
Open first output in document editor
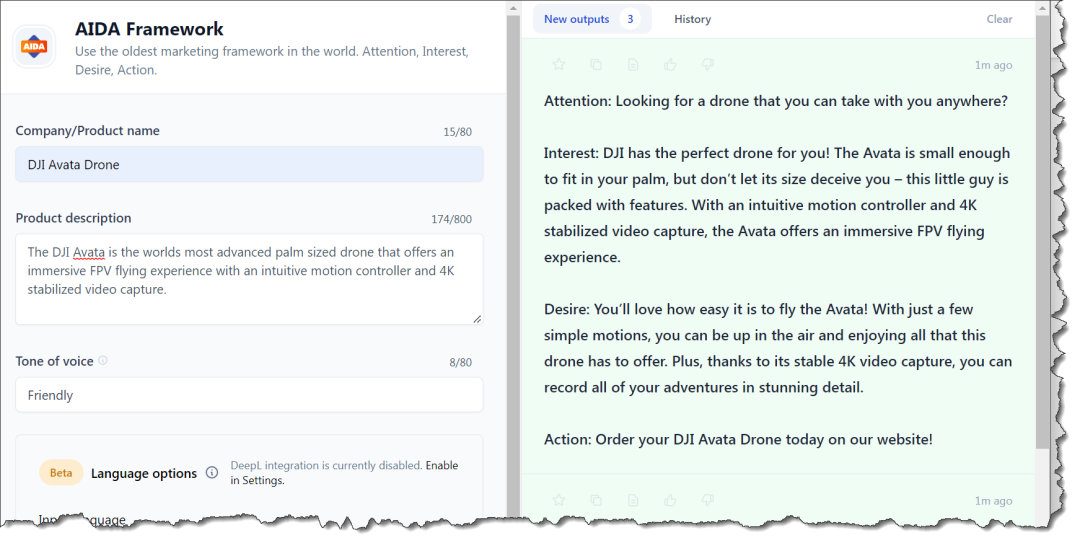[633, 65]
